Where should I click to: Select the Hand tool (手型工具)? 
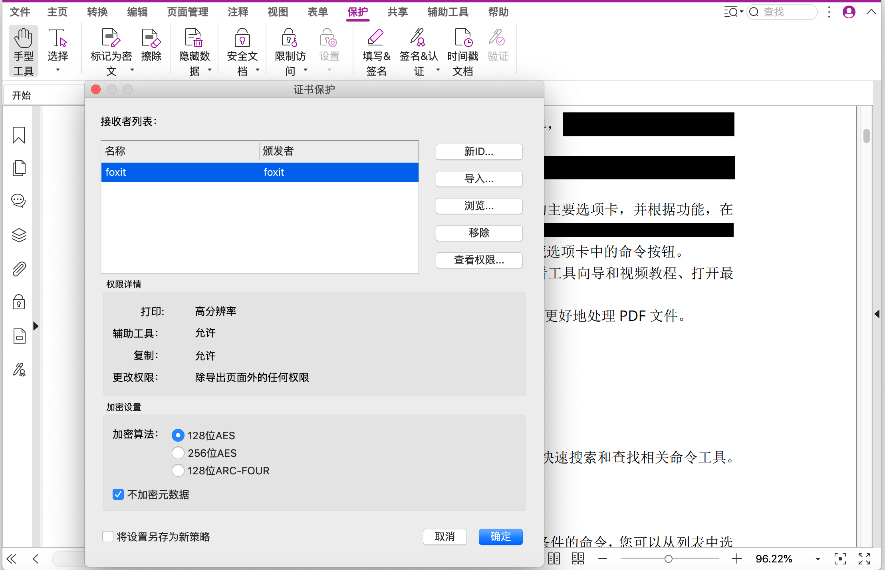coord(23,51)
